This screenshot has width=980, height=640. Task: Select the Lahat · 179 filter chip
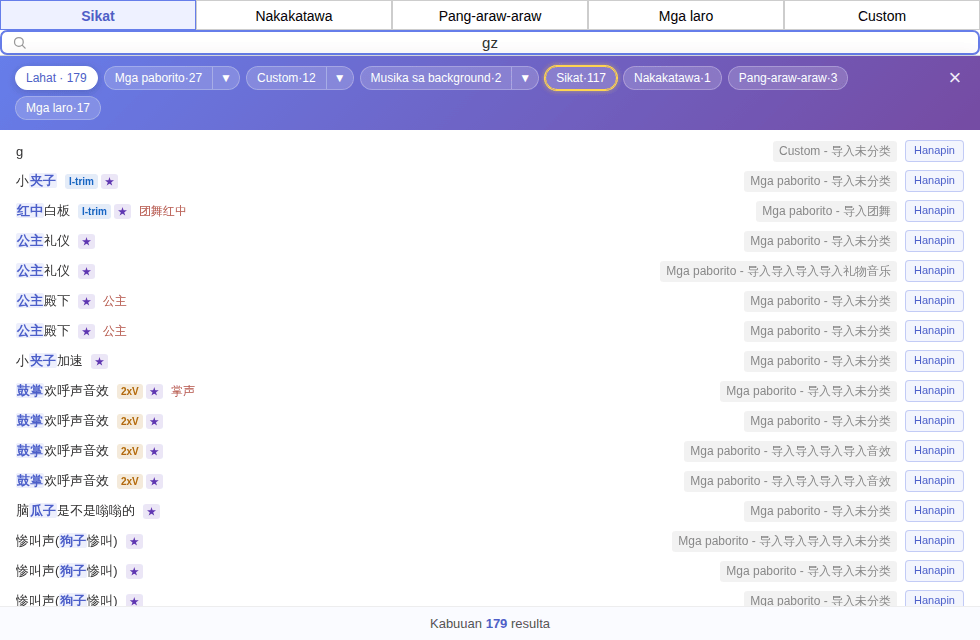click(x=56, y=78)
